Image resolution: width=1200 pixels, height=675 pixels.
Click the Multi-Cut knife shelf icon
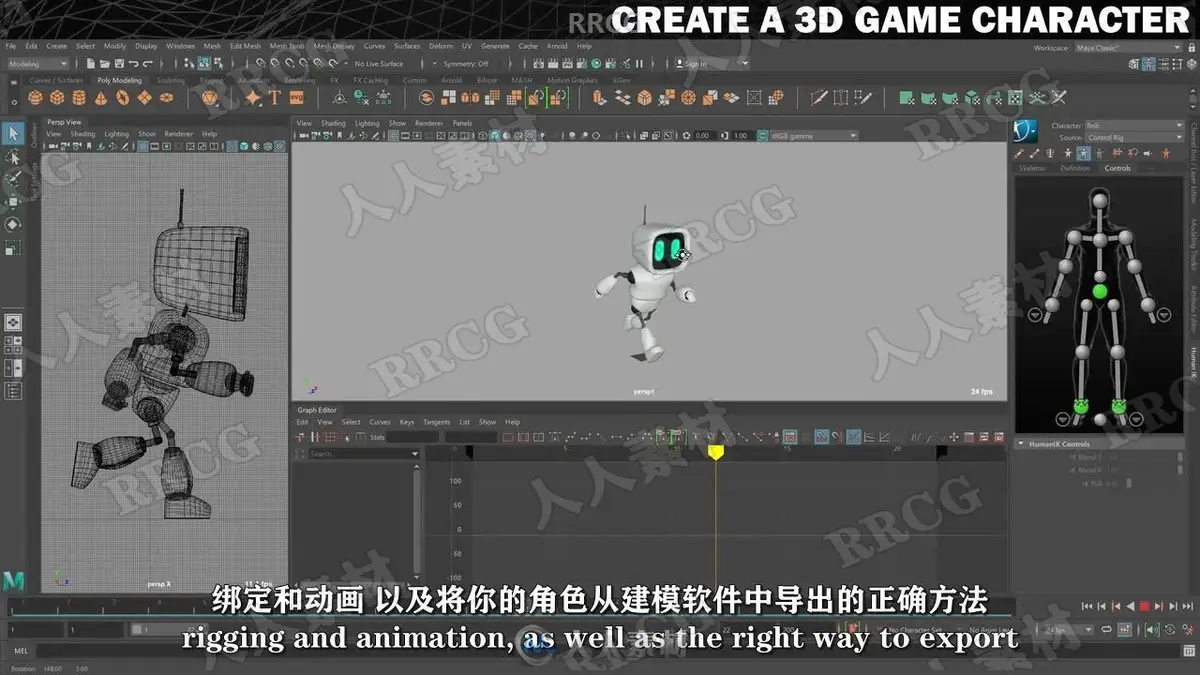tap(819, 98)
